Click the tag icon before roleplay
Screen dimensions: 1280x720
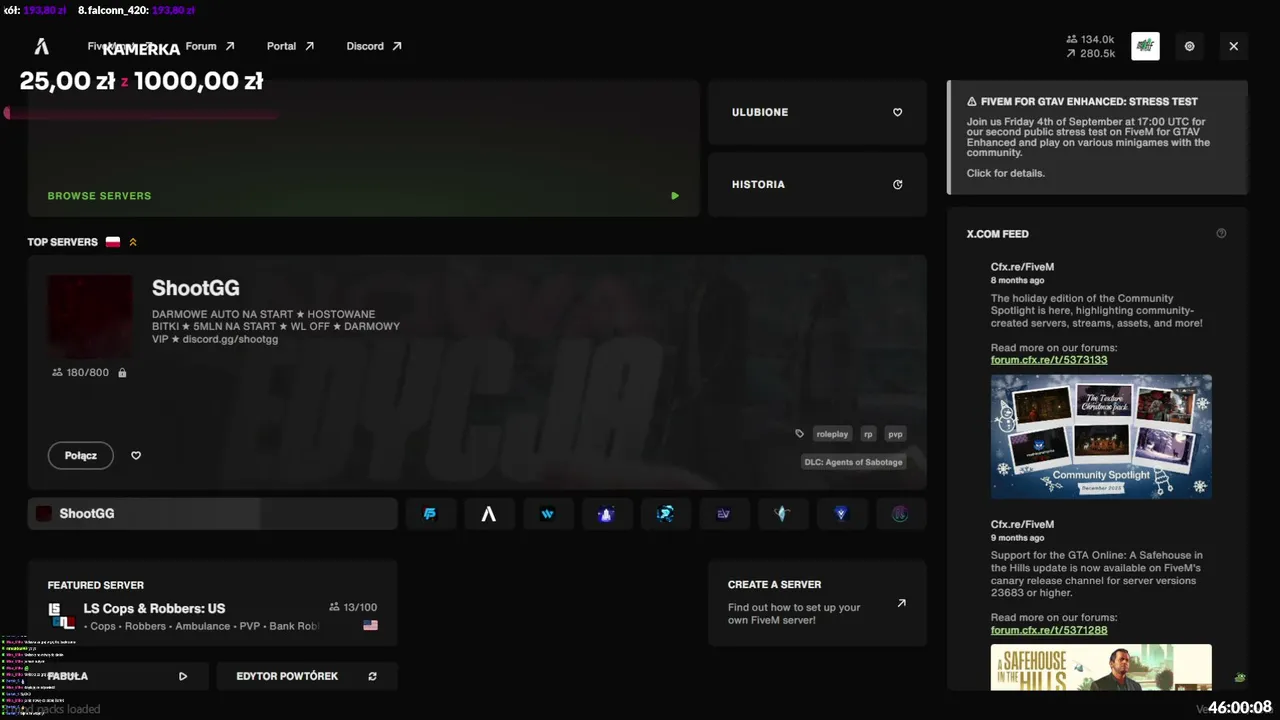click(799, 434)
